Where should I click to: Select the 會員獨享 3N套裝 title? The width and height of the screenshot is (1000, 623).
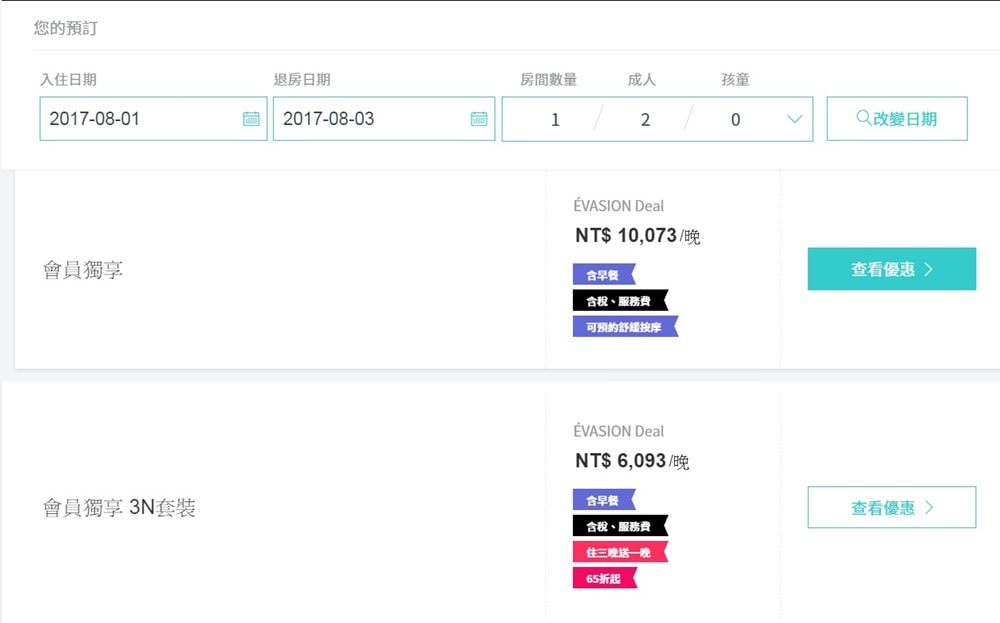pyautogui.click(x=119, y=508)
